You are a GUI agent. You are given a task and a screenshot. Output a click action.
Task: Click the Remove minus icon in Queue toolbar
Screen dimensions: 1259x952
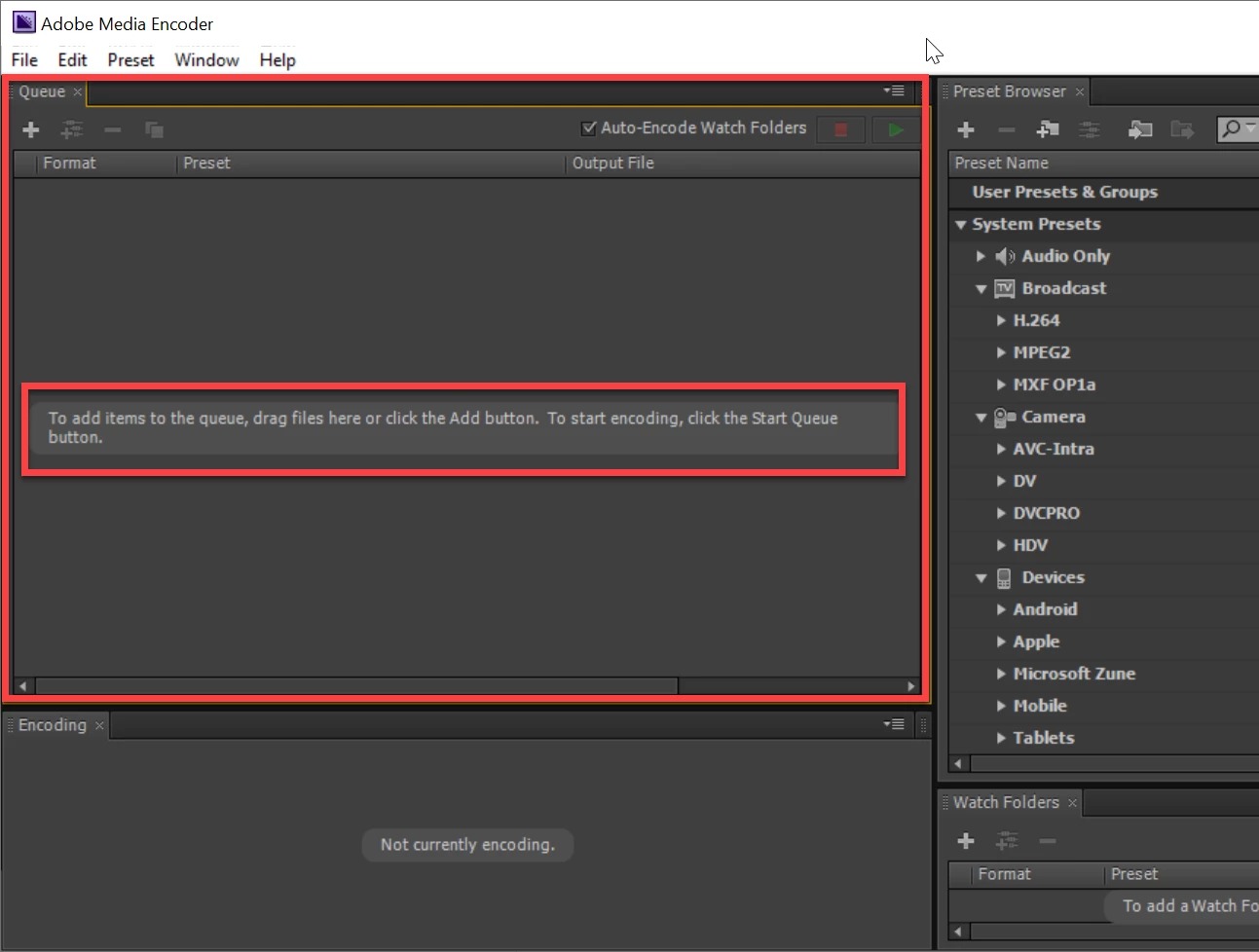point(113,129)
